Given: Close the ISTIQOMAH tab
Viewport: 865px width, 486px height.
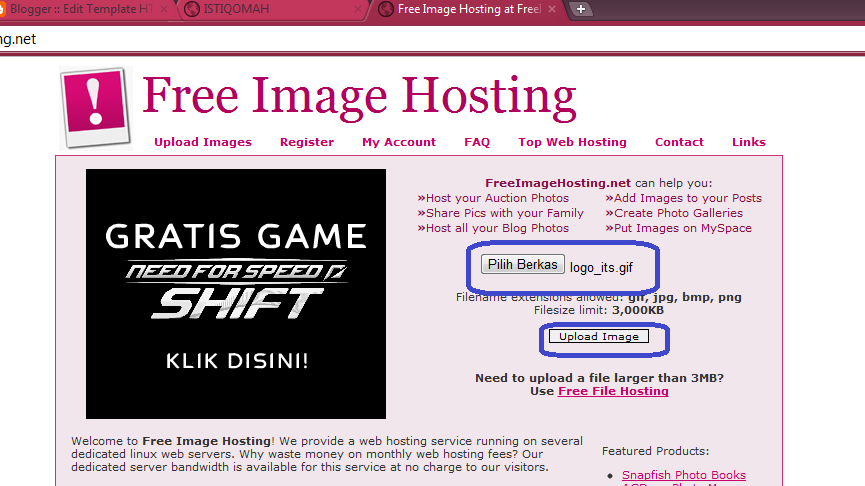Looking at the screenshot, I should [357, 9].
